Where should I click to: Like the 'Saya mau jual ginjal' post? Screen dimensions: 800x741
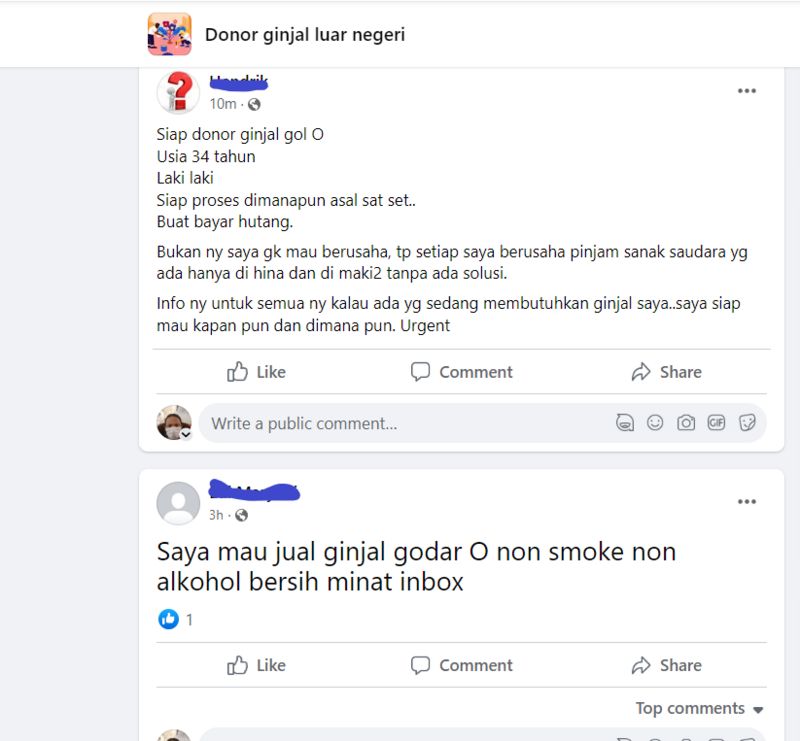[x=256, y=665]
